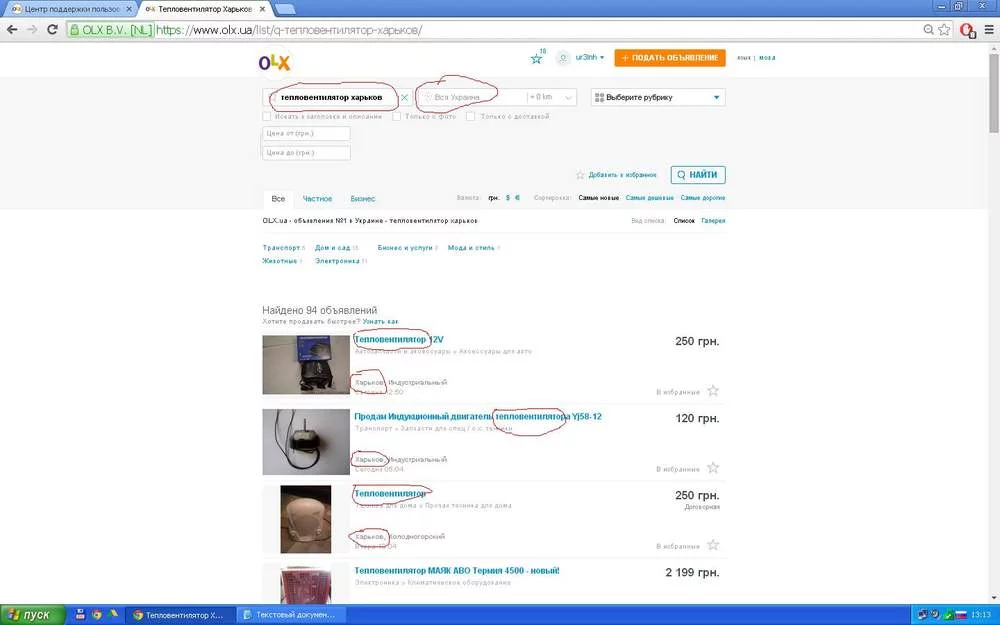Viewport: 1000px width, 625px height.
Task: Switch currency to грн.
Action: [x=494, y=198]
